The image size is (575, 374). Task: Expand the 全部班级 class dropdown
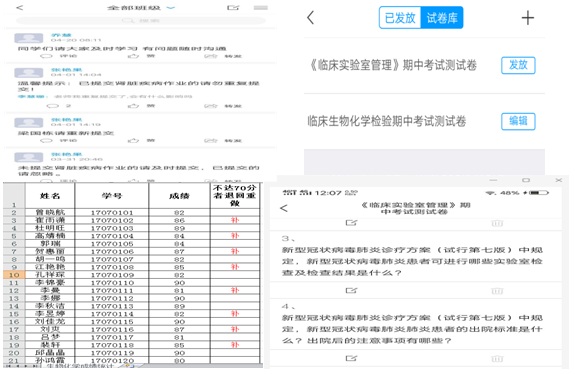pyautogui.click(x=171, y=7)
